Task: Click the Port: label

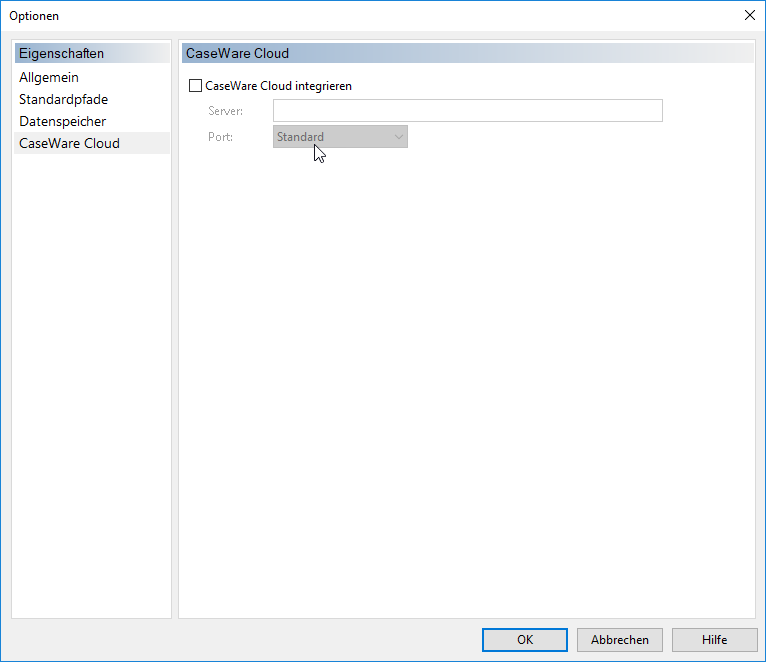Action: [220, 137]
